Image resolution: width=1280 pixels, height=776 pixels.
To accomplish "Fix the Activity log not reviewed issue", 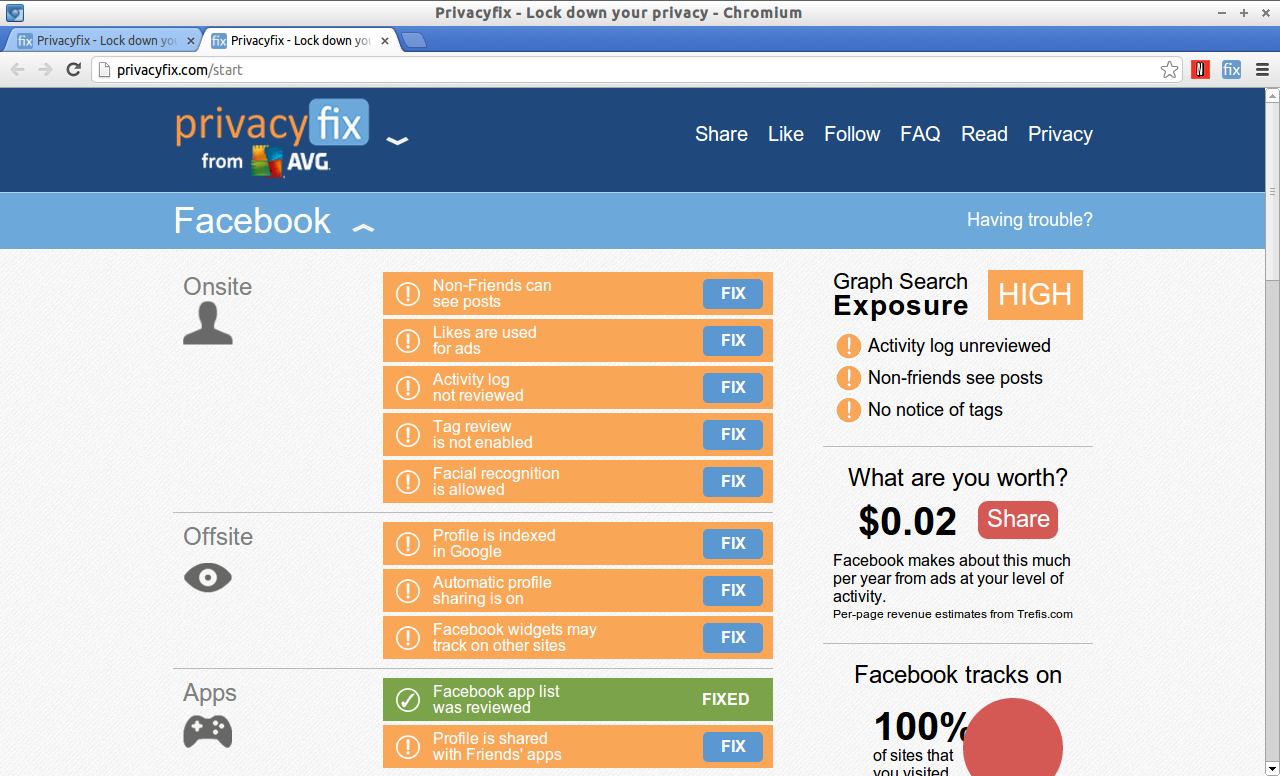I will [733, 388].
